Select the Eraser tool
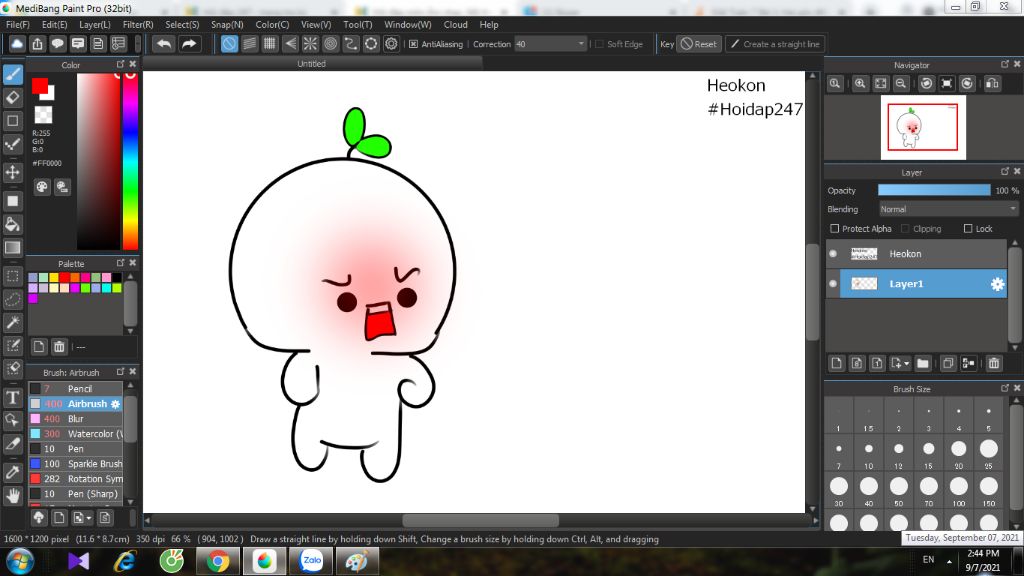 click(x=12, y=97)
